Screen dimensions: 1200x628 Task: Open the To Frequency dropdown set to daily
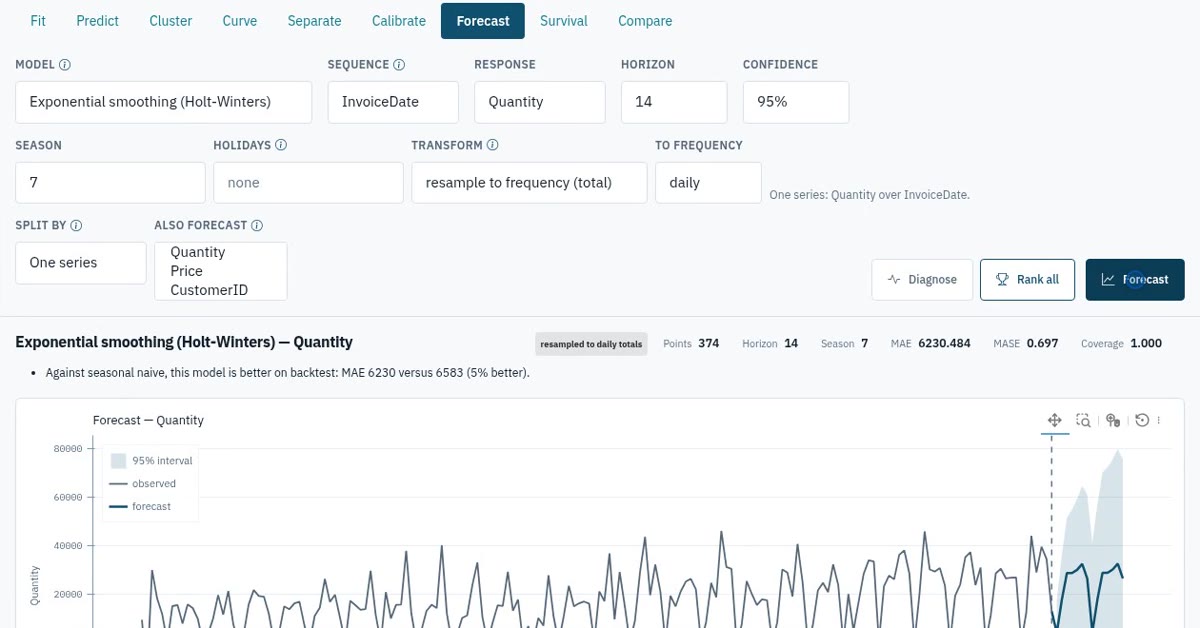click(x=709, y=183)
